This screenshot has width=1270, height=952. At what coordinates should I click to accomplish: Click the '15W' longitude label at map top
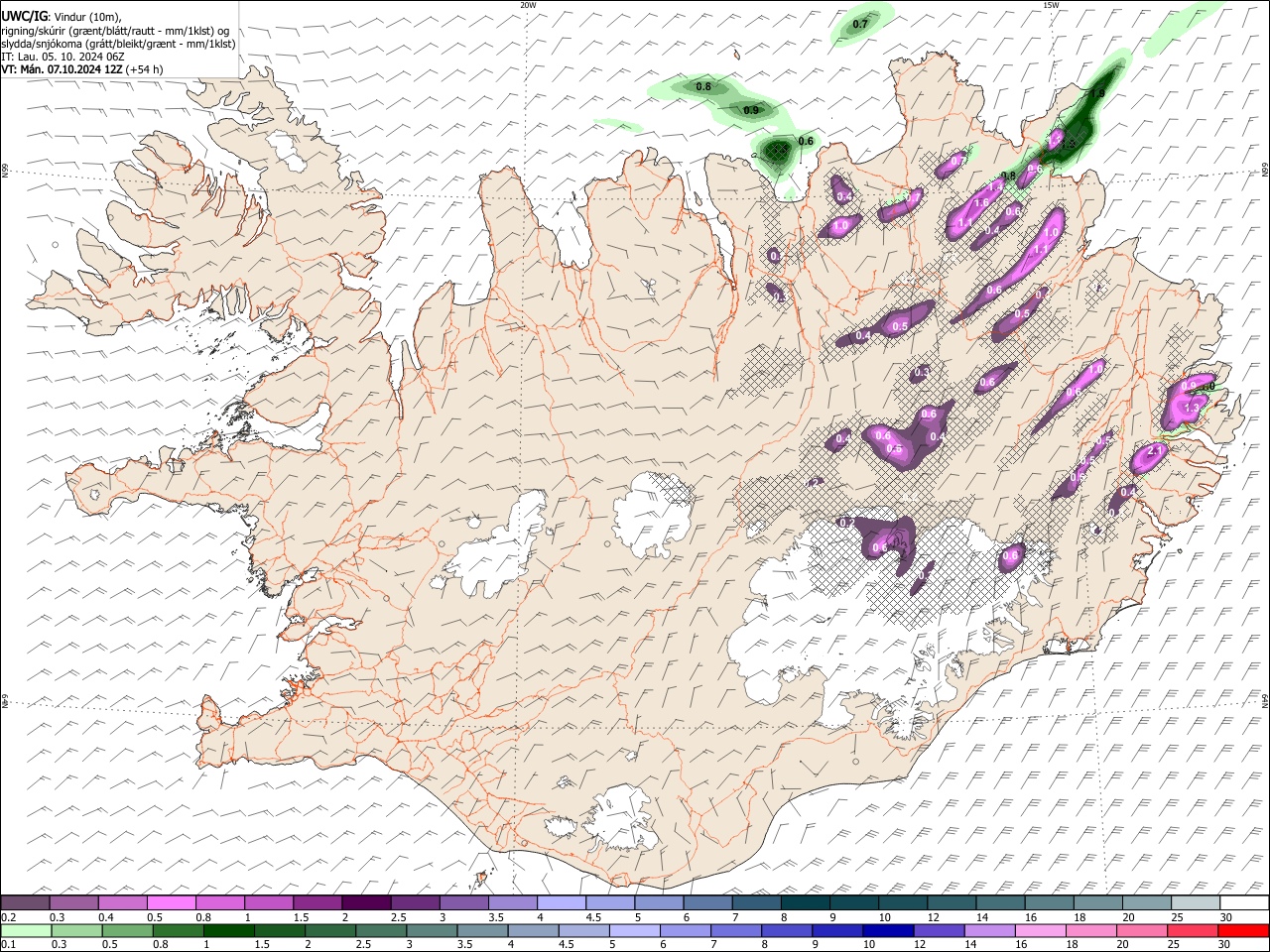click(x=1051, y=5)
